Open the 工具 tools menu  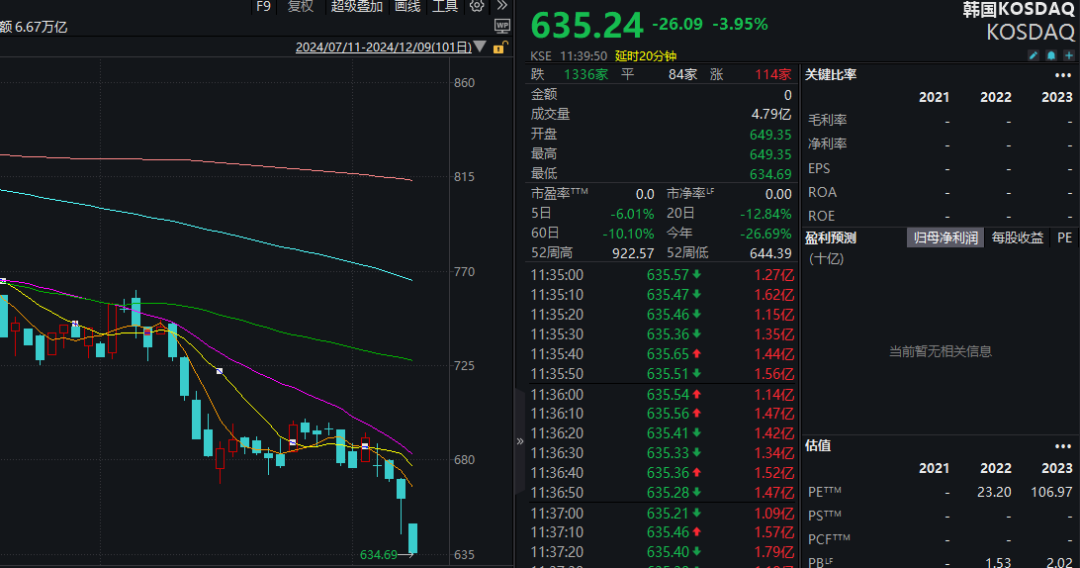click(445, 6)
